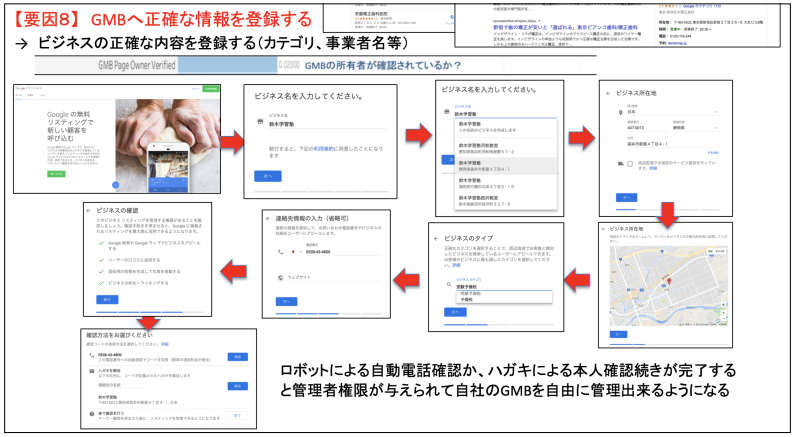Click GMB Page Owner Verified blue bar
The image size is (795, 437).
[227, 65]
